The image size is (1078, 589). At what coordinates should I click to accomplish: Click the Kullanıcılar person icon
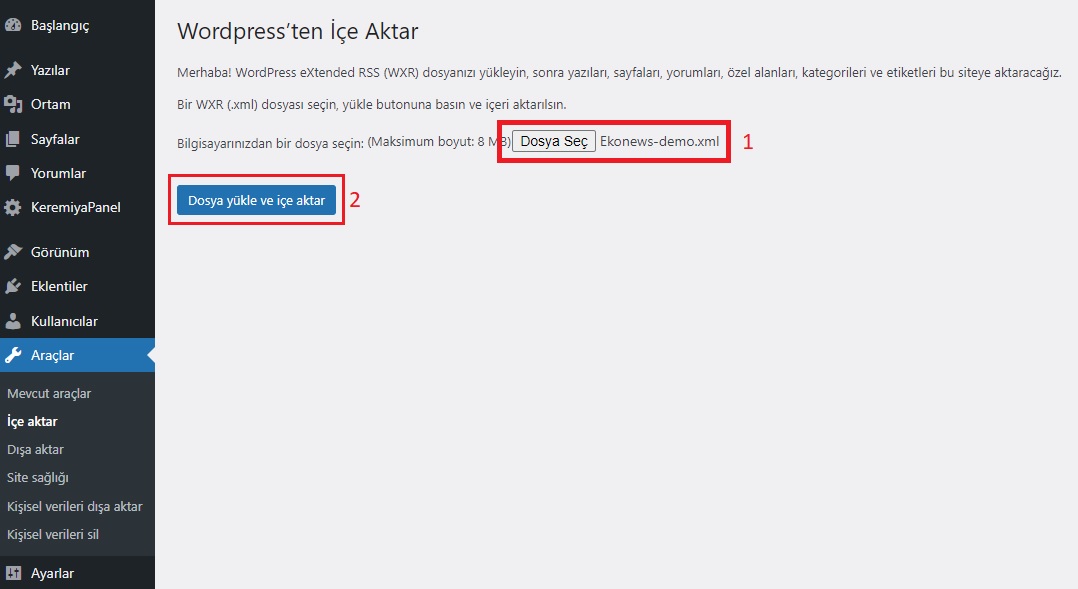tap(13, 321)
